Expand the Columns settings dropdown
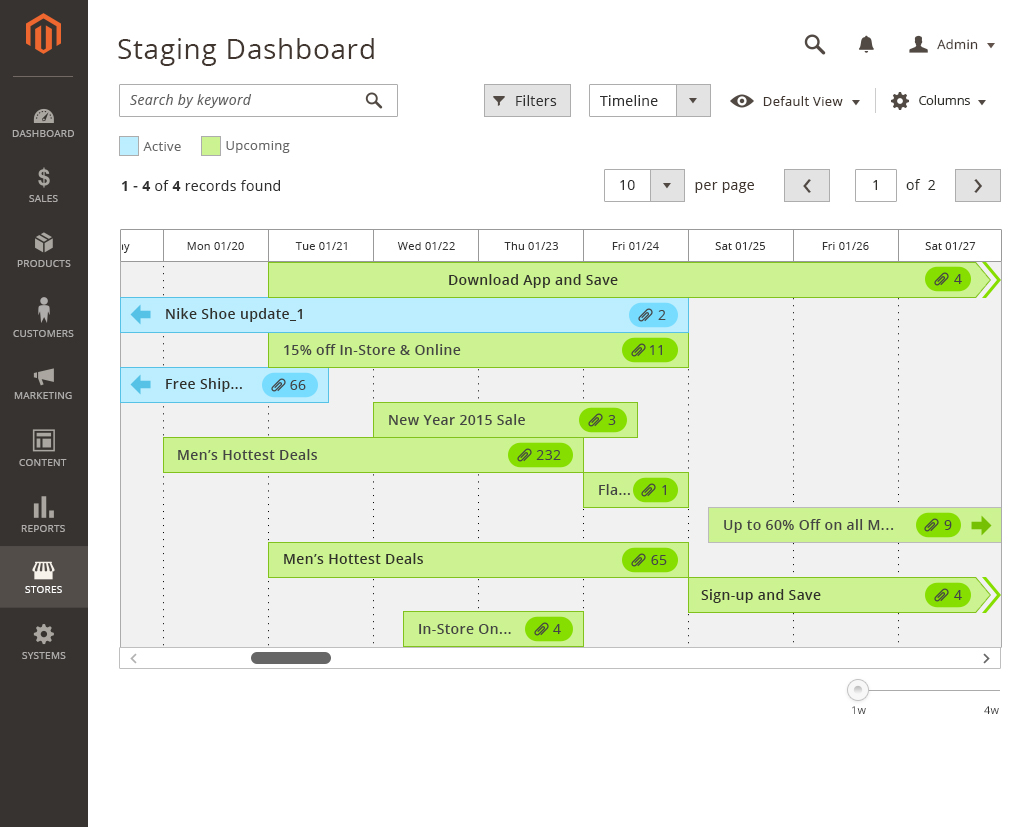 [x=938, y=101]
